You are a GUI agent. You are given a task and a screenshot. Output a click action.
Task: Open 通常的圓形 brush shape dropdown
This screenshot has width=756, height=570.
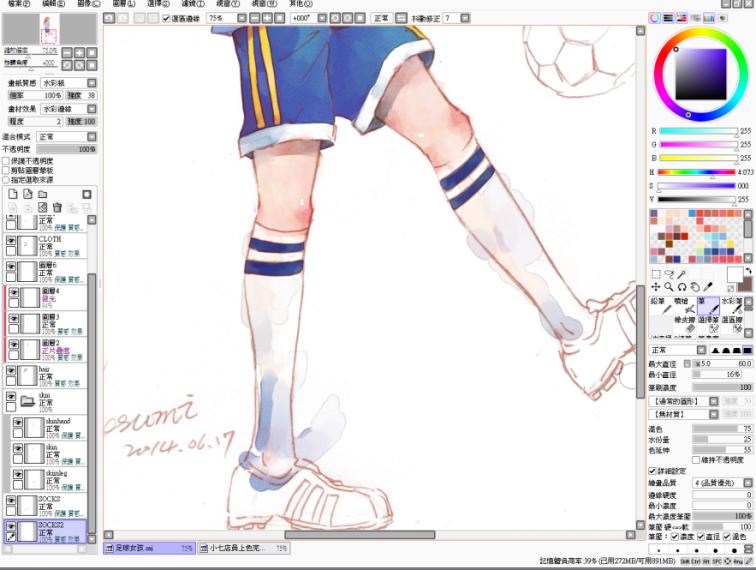click(714, 401)
